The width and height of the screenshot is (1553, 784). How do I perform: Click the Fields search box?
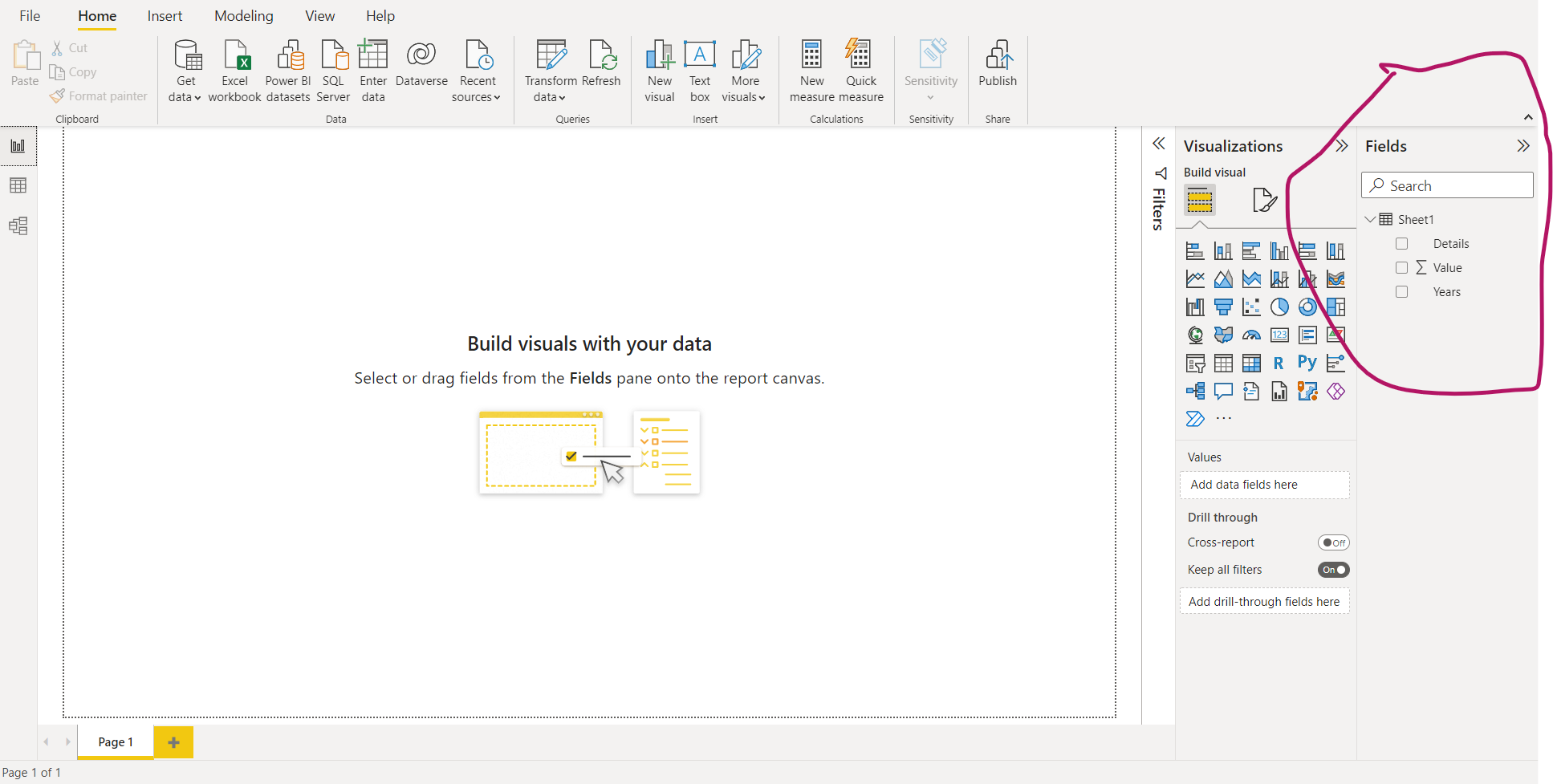(x=1447, y=185)
